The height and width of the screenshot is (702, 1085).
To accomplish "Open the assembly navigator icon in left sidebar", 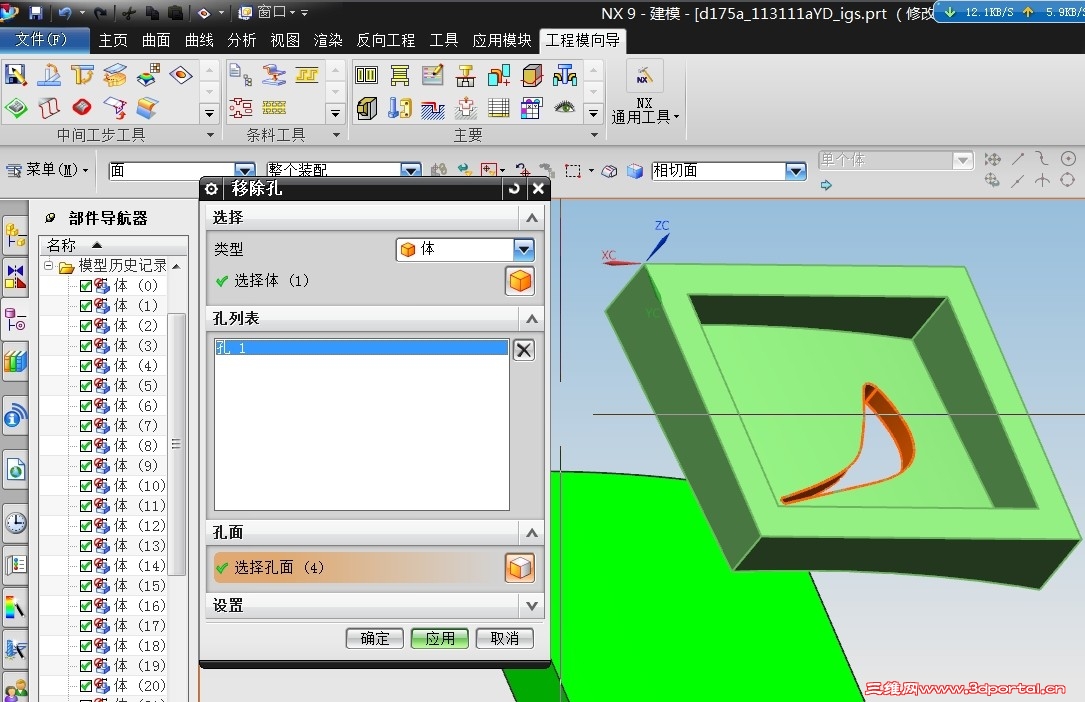I will (x=15, y=234).
